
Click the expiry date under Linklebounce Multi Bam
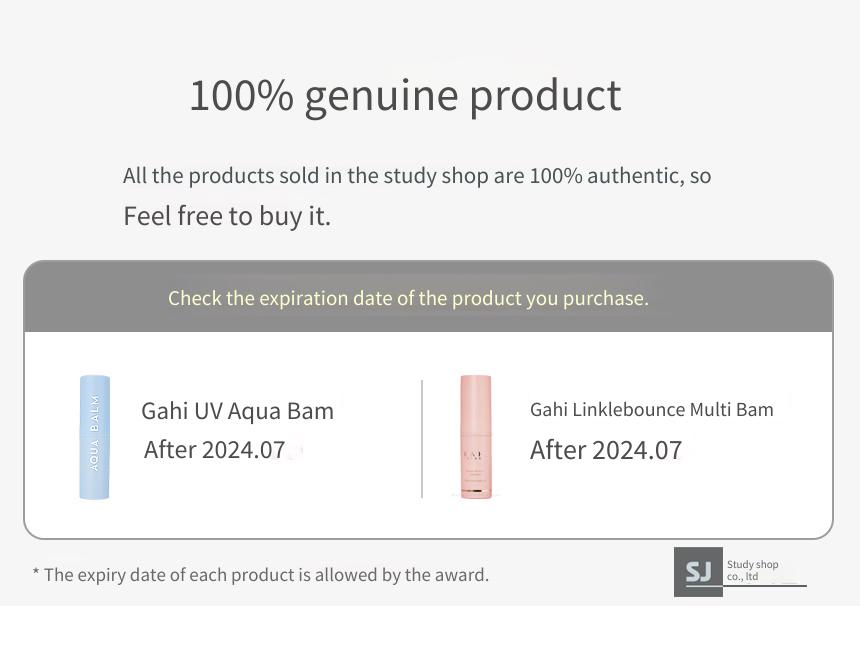coord(606,450)
